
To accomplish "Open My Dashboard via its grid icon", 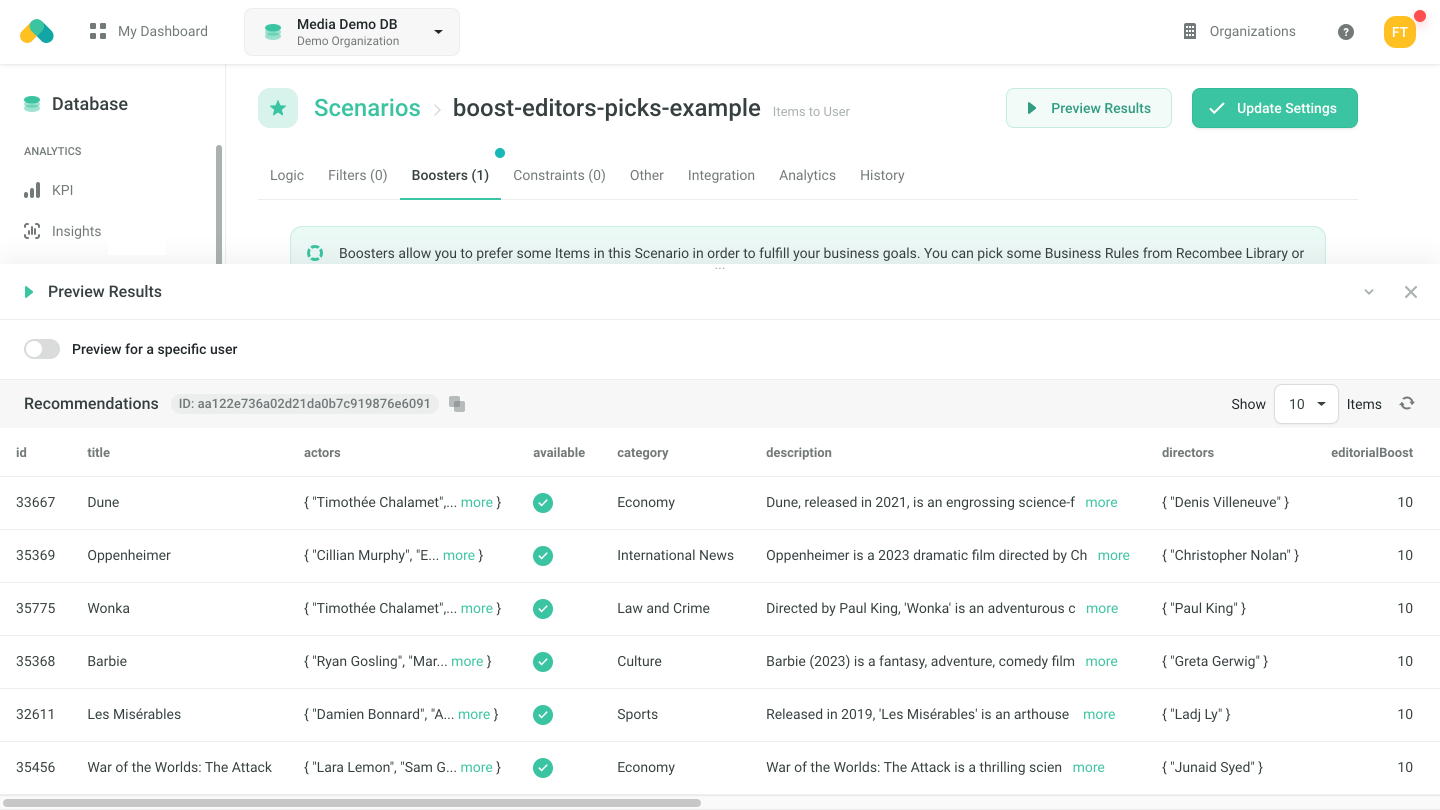I will [96, 31].
